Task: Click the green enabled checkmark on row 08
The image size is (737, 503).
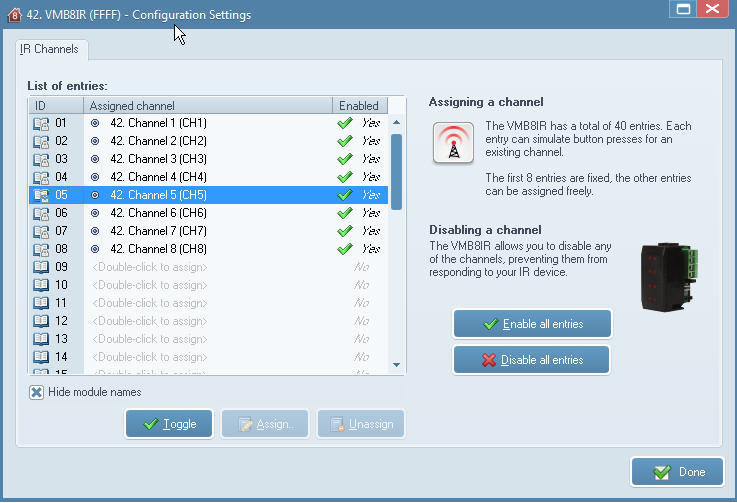Action: point(345,249)
